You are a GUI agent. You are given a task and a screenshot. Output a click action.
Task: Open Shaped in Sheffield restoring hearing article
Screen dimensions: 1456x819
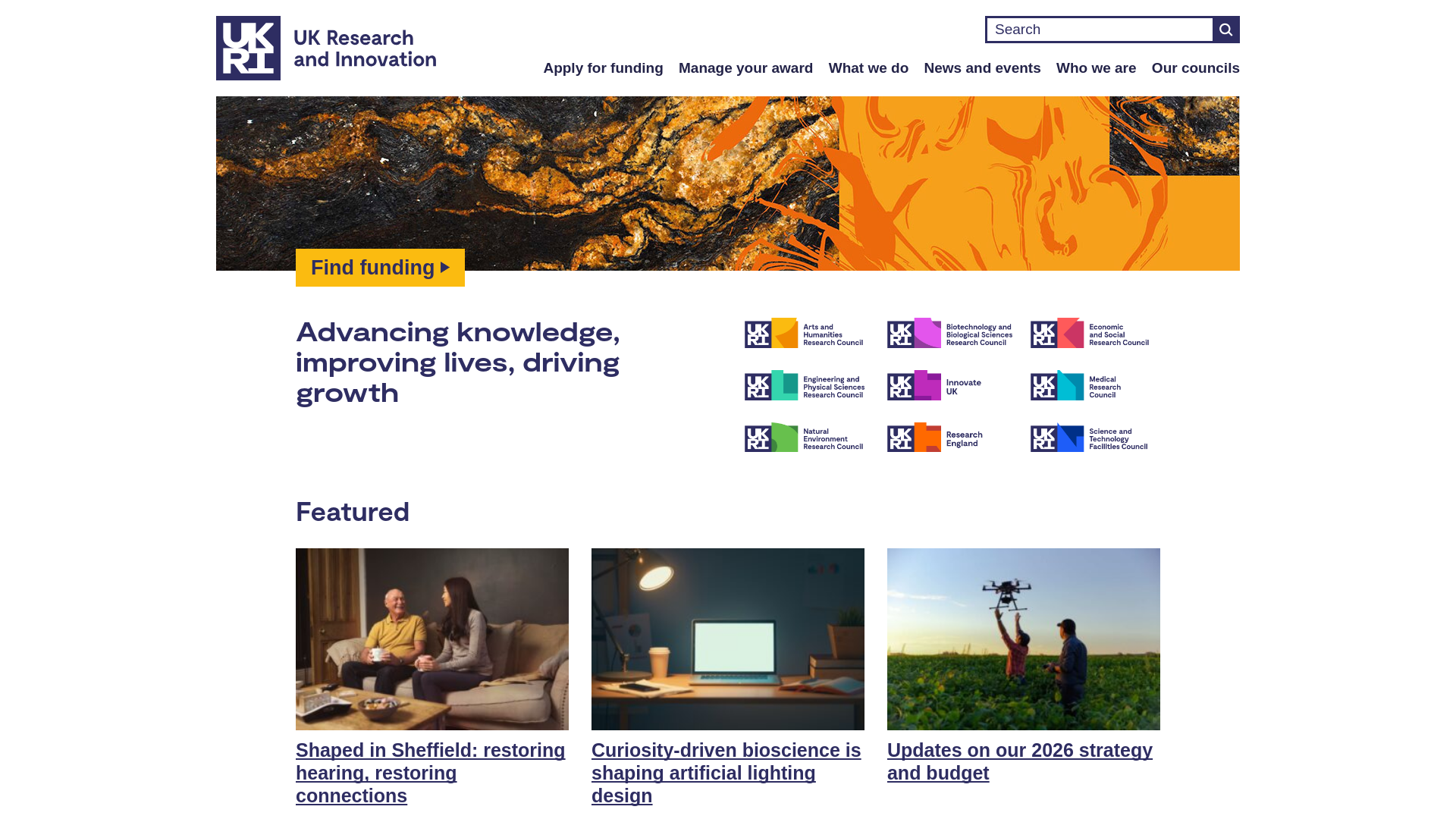[431, 773]
